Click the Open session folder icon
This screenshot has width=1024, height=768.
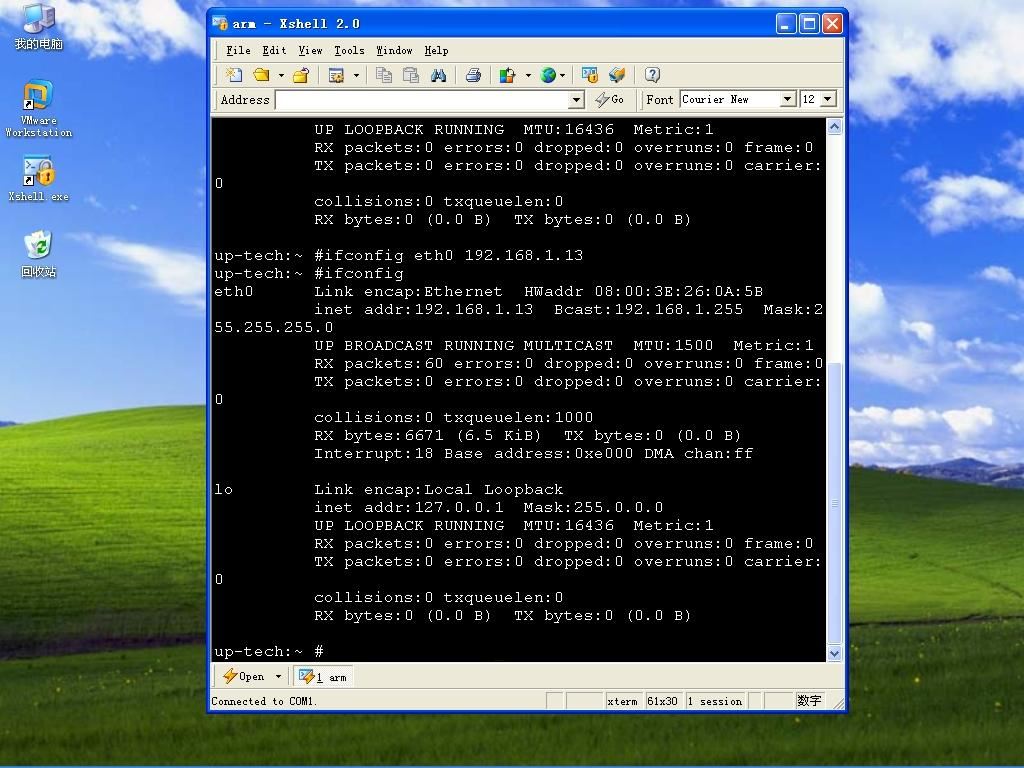pyautogui.click(x=261, y=75)
